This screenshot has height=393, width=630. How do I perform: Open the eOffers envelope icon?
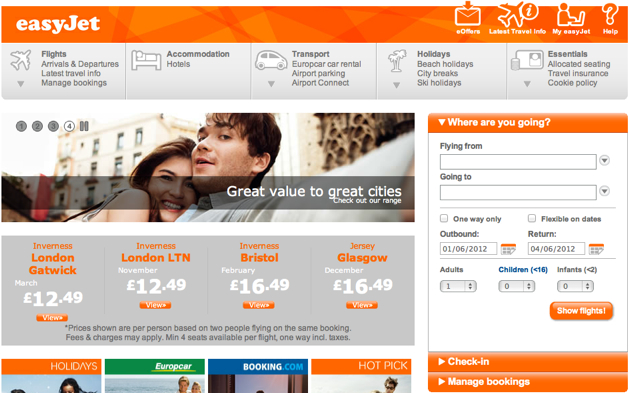468,14
